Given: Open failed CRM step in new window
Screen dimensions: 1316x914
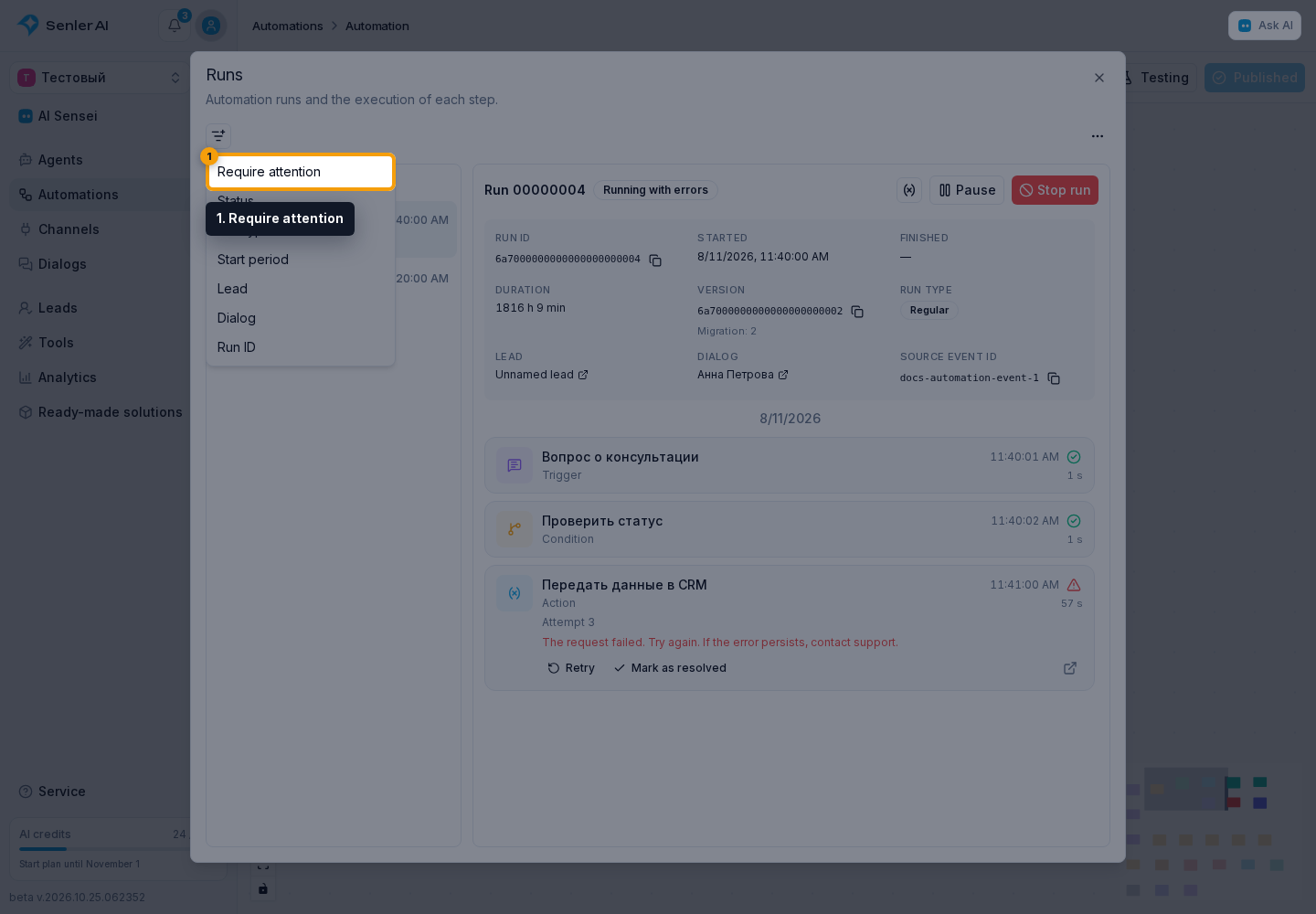Looking at the screenshot, I should 1070,668.
